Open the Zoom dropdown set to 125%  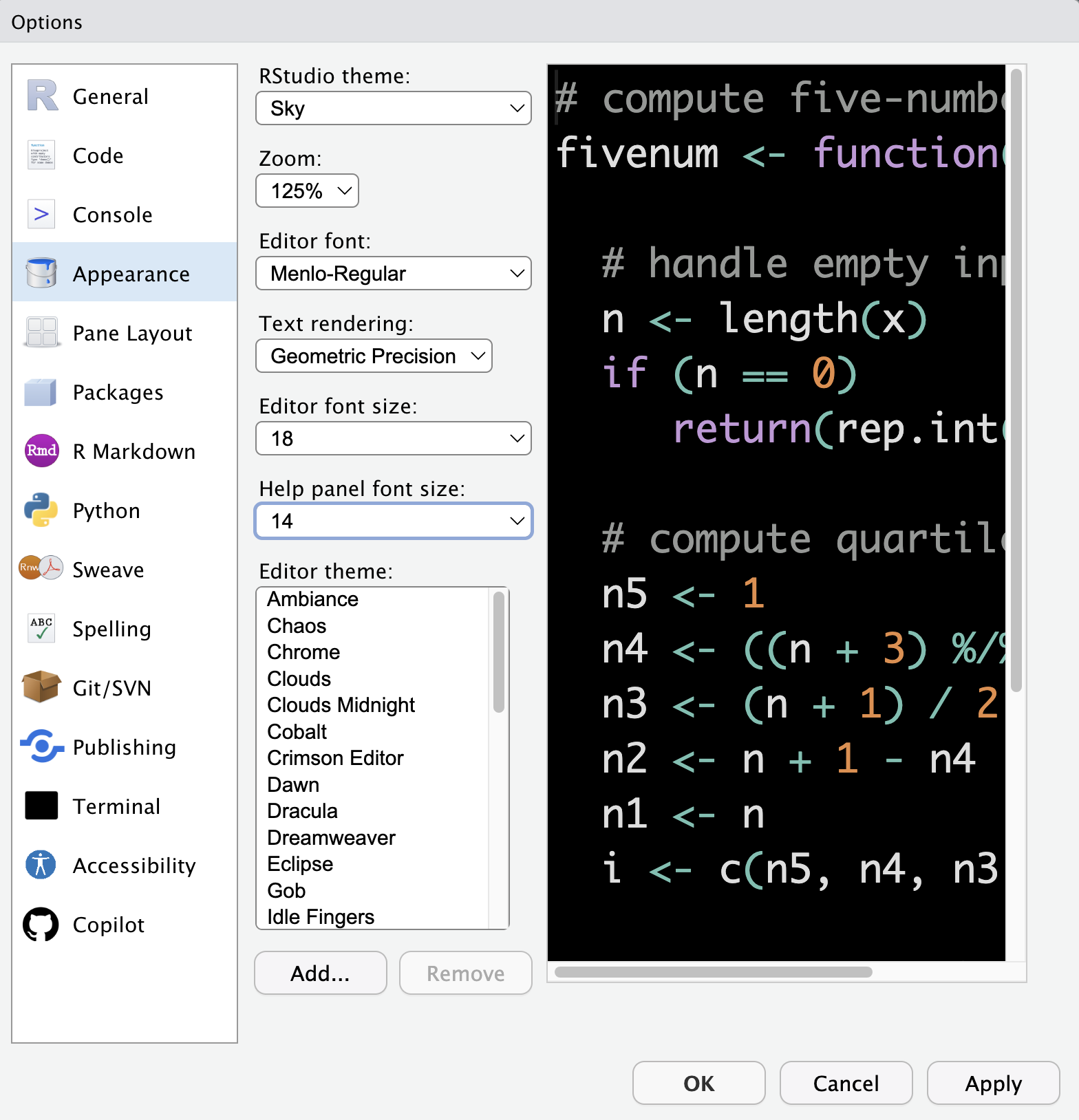307,191
